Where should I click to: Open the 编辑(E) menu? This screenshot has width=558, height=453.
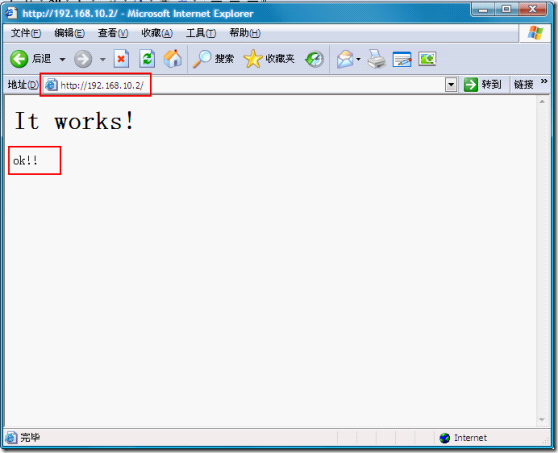point(69,33)
